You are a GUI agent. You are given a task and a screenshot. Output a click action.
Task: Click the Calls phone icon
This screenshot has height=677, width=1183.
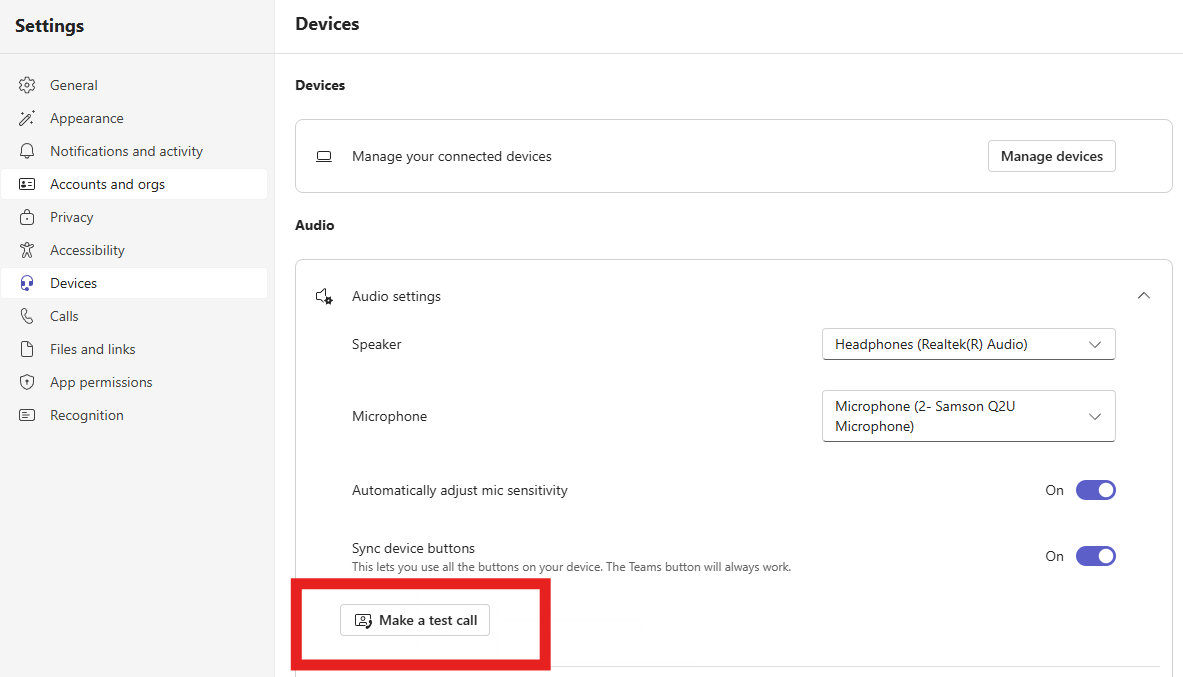tap(28, 316)
